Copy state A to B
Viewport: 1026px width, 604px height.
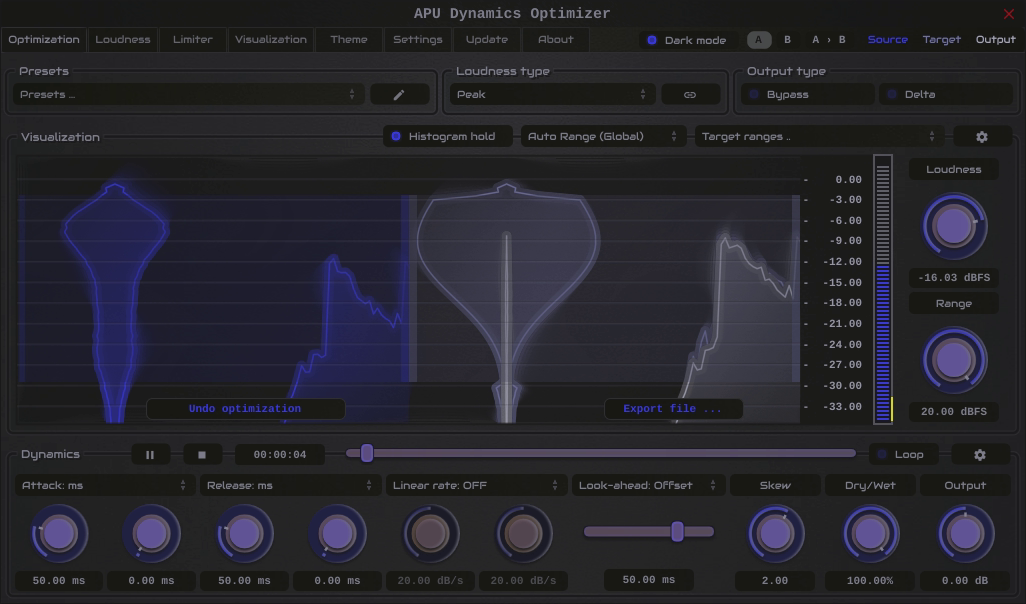[828, 40]
